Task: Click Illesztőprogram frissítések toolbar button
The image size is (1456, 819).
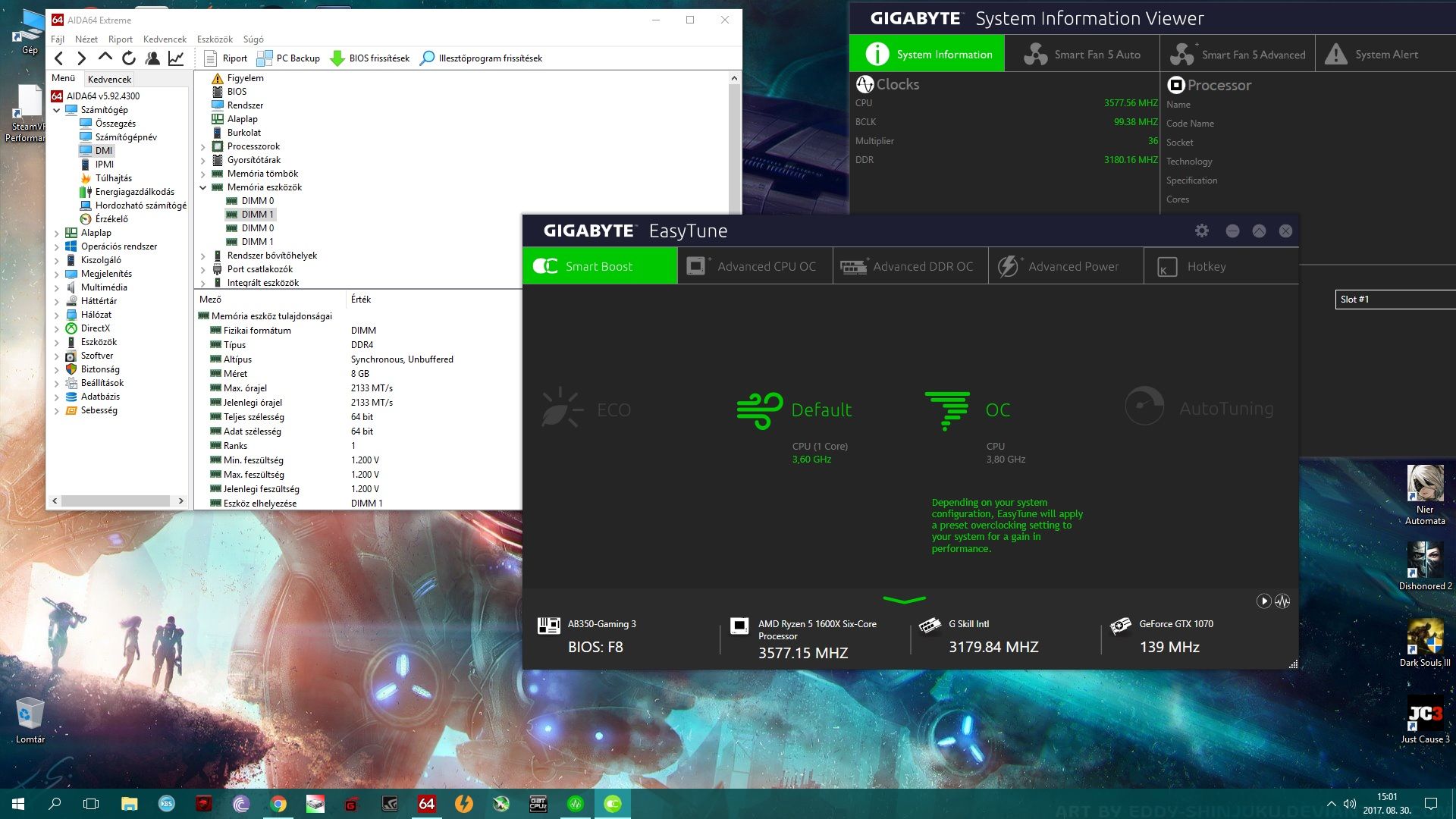Action: tap(482, 58)
